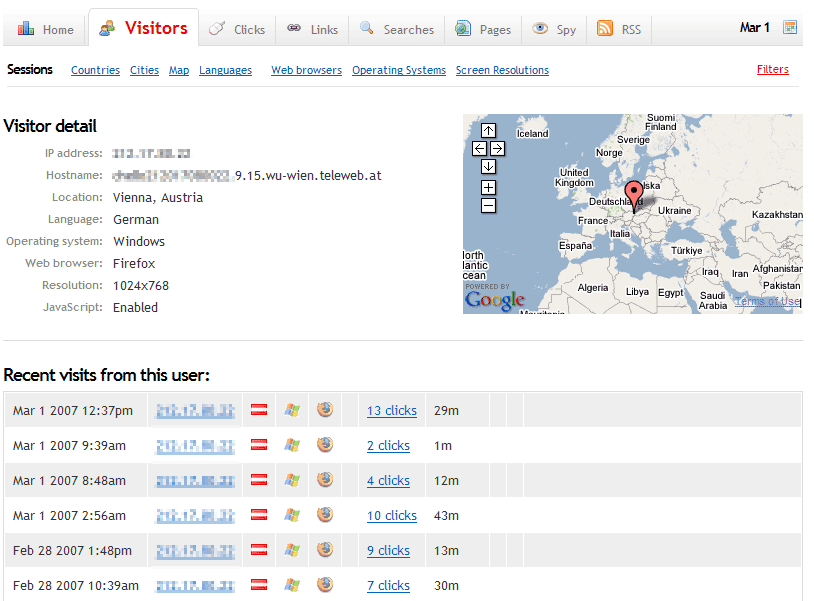The height and width of the screenshot is (601, 814).
Task: Click the calendar icon next to Mar 1
Action: (x=790, y=28)
